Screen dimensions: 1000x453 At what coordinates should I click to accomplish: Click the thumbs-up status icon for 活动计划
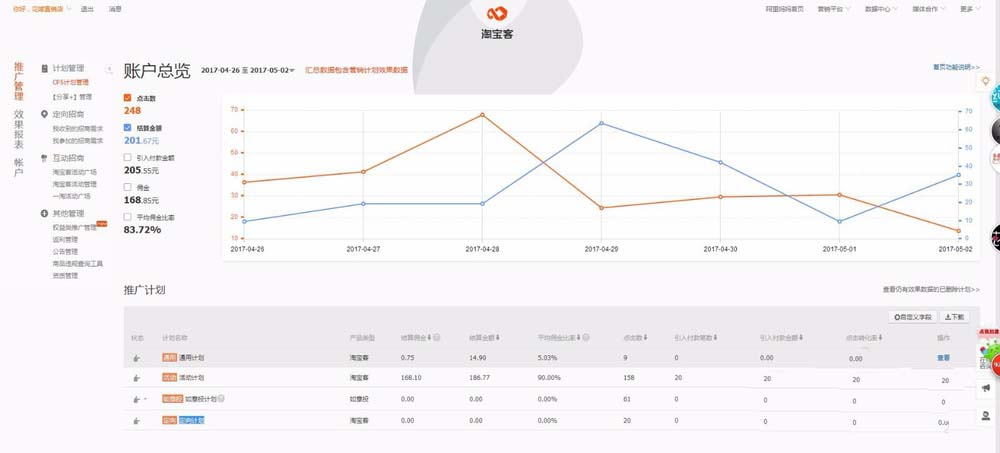coord(136,378)
